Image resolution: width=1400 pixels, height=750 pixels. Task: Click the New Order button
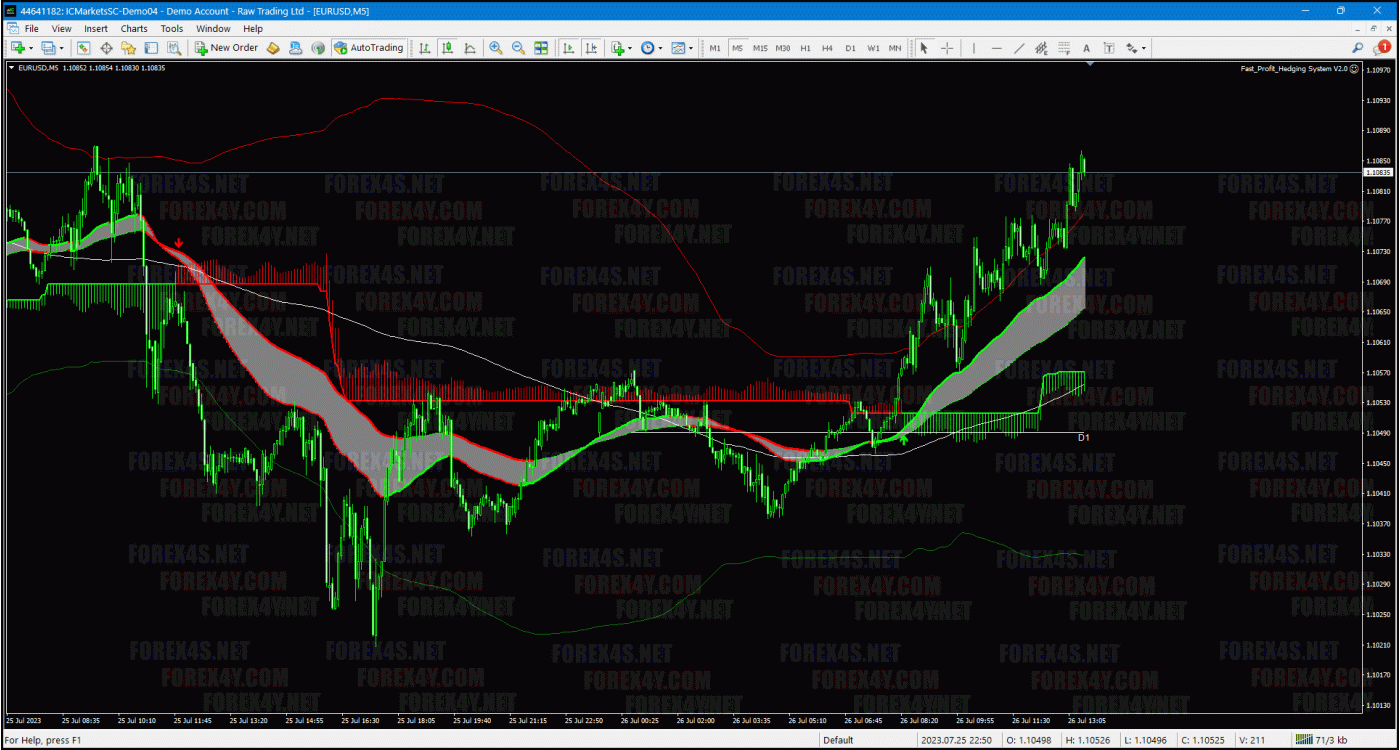click(x=226, y=48)
